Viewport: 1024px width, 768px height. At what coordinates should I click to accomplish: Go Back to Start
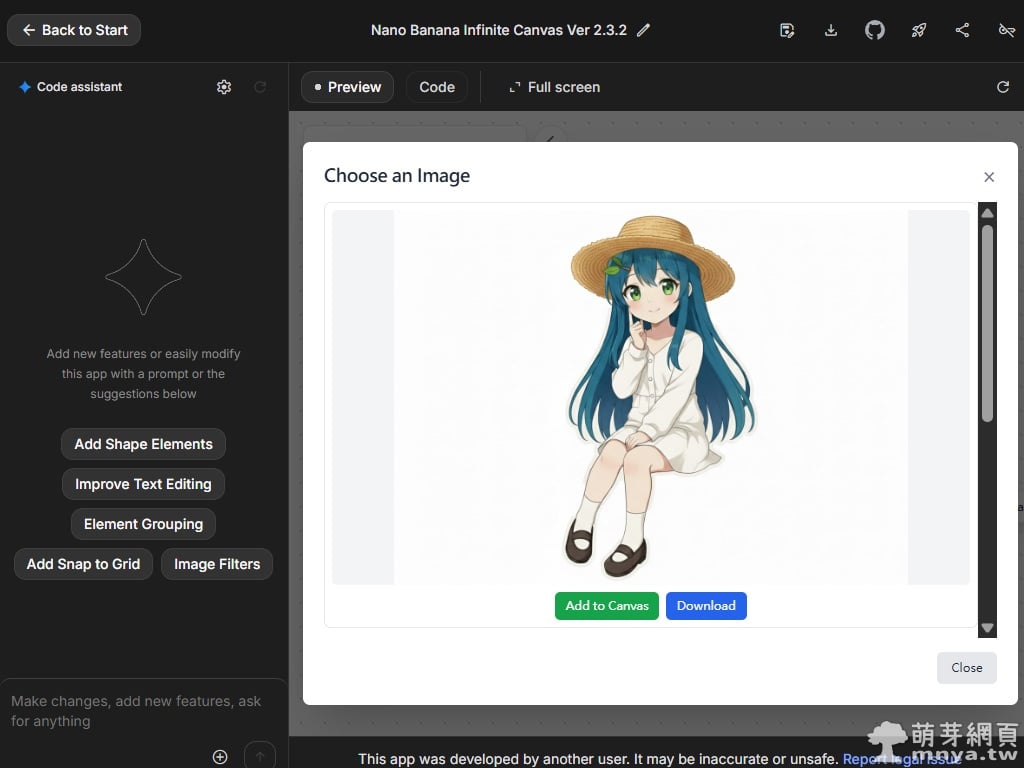[x=74, y=30]
